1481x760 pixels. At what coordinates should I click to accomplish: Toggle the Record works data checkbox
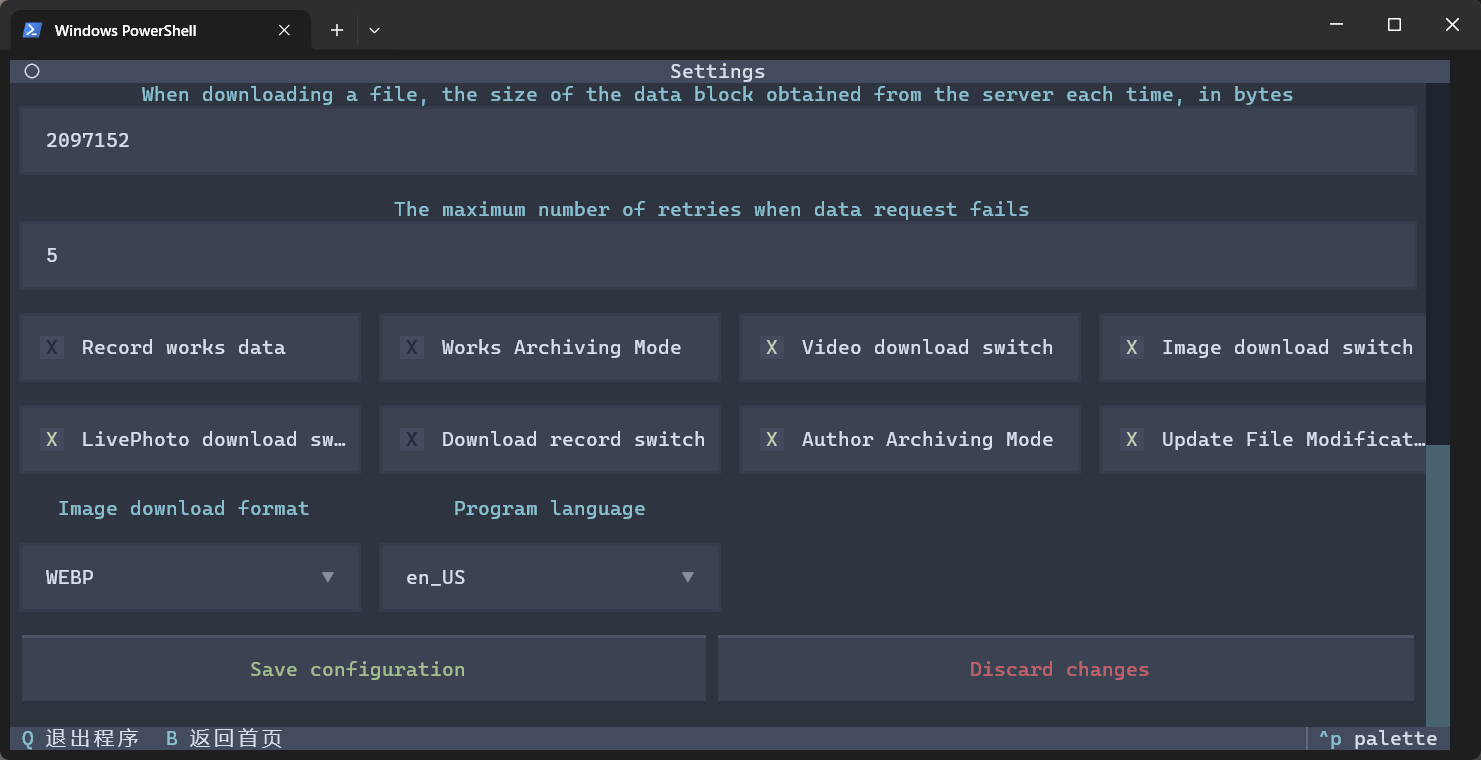point(52,347)
